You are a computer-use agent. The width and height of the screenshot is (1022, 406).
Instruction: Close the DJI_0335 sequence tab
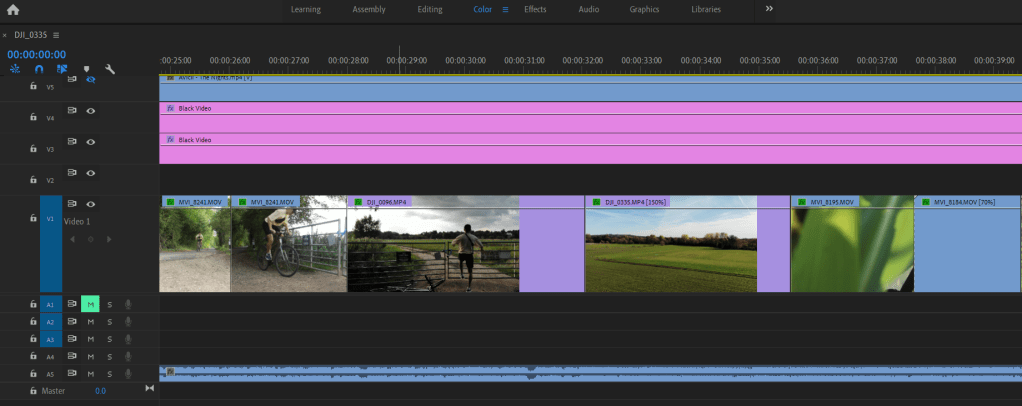[x=5, y=35]
